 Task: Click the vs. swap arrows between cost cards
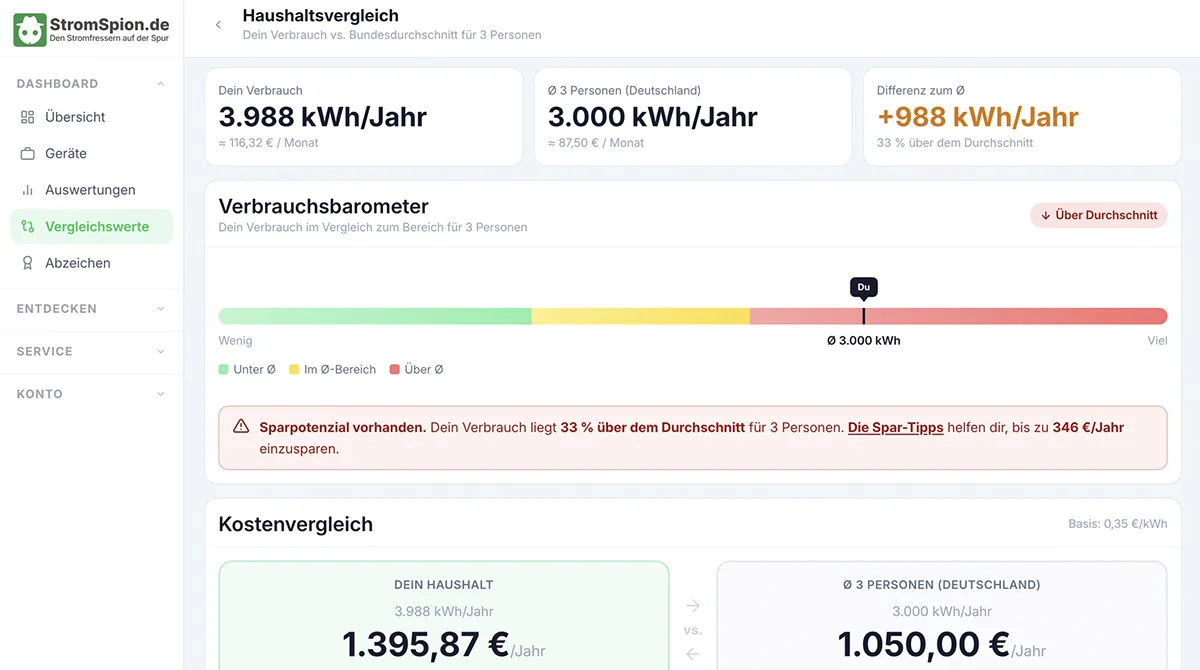(x=693, y=630)
